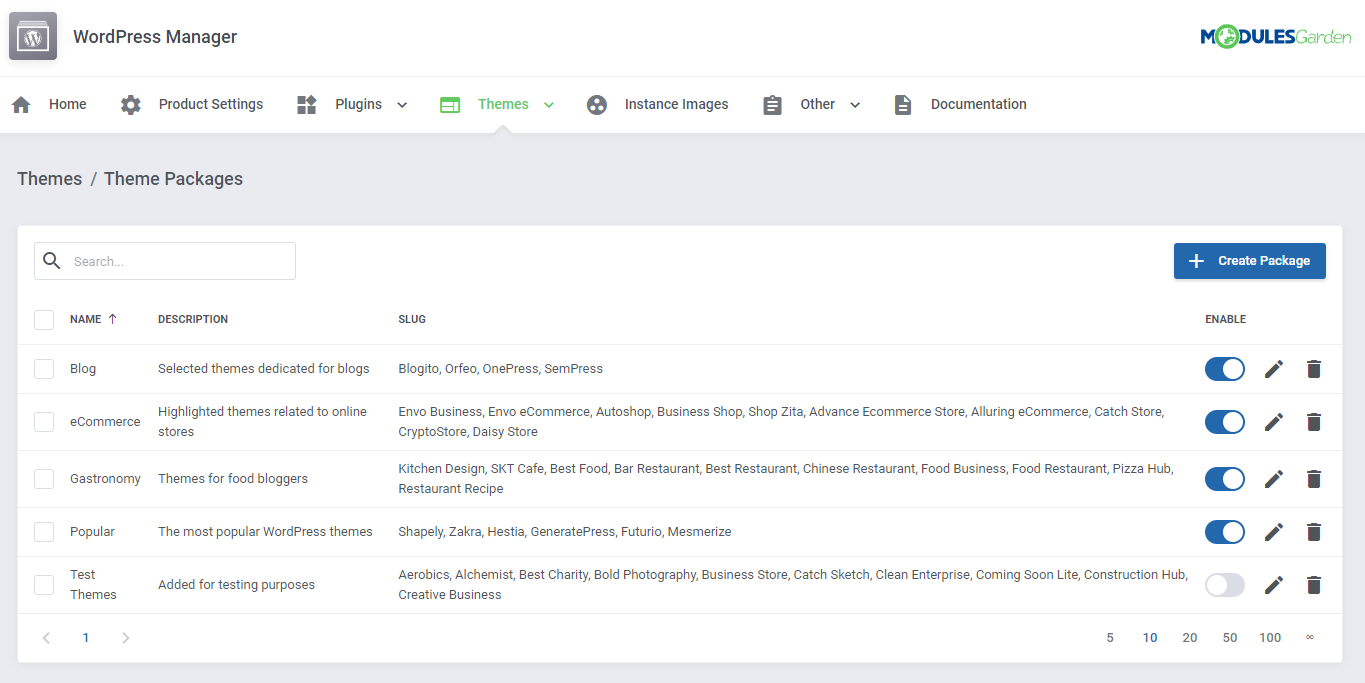This screenshot has width=1365, height=683.
Task: Open Documentation via document icon
Action: tap(903, 104)
